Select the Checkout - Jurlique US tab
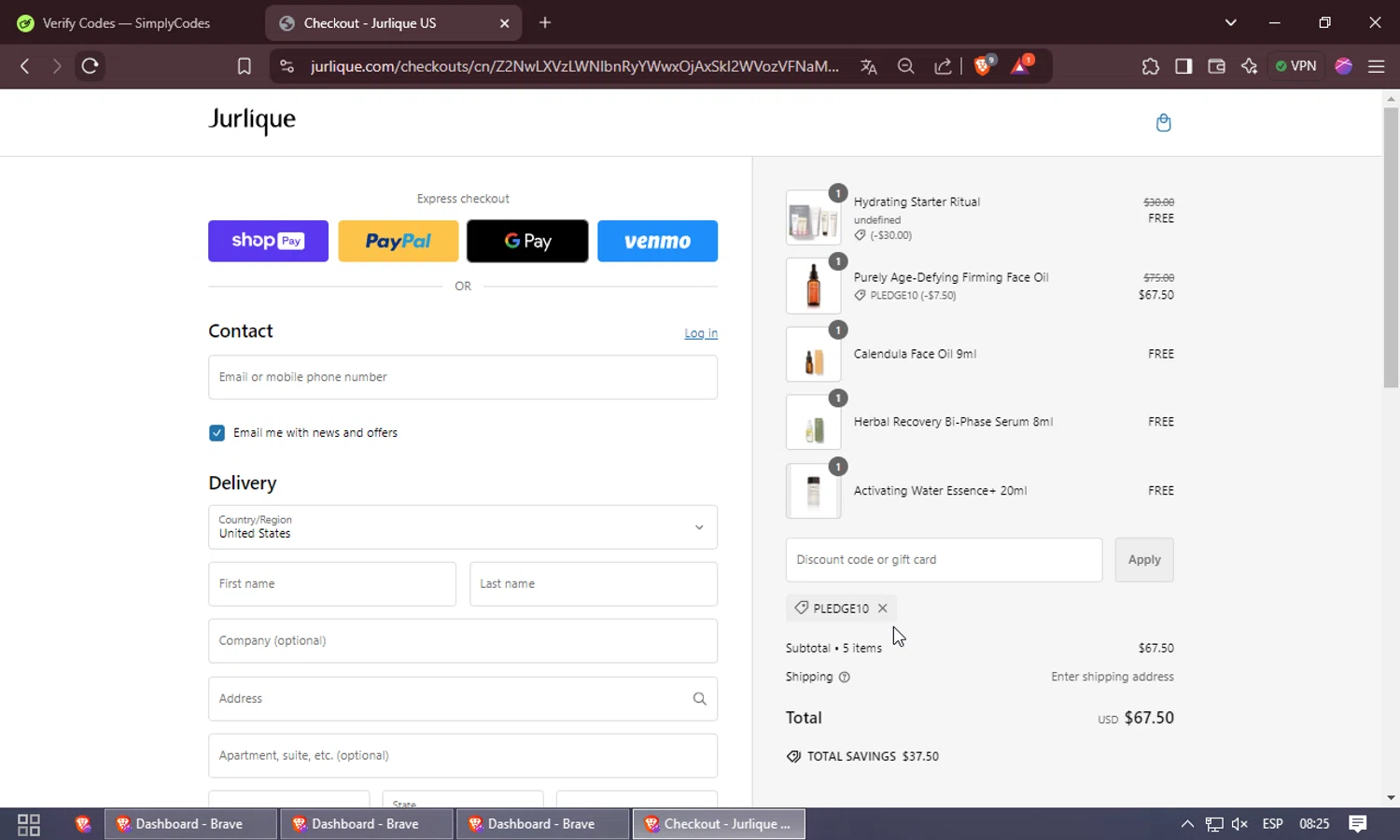This screenshot has height=840, width=1400. [x=394, y=23]
